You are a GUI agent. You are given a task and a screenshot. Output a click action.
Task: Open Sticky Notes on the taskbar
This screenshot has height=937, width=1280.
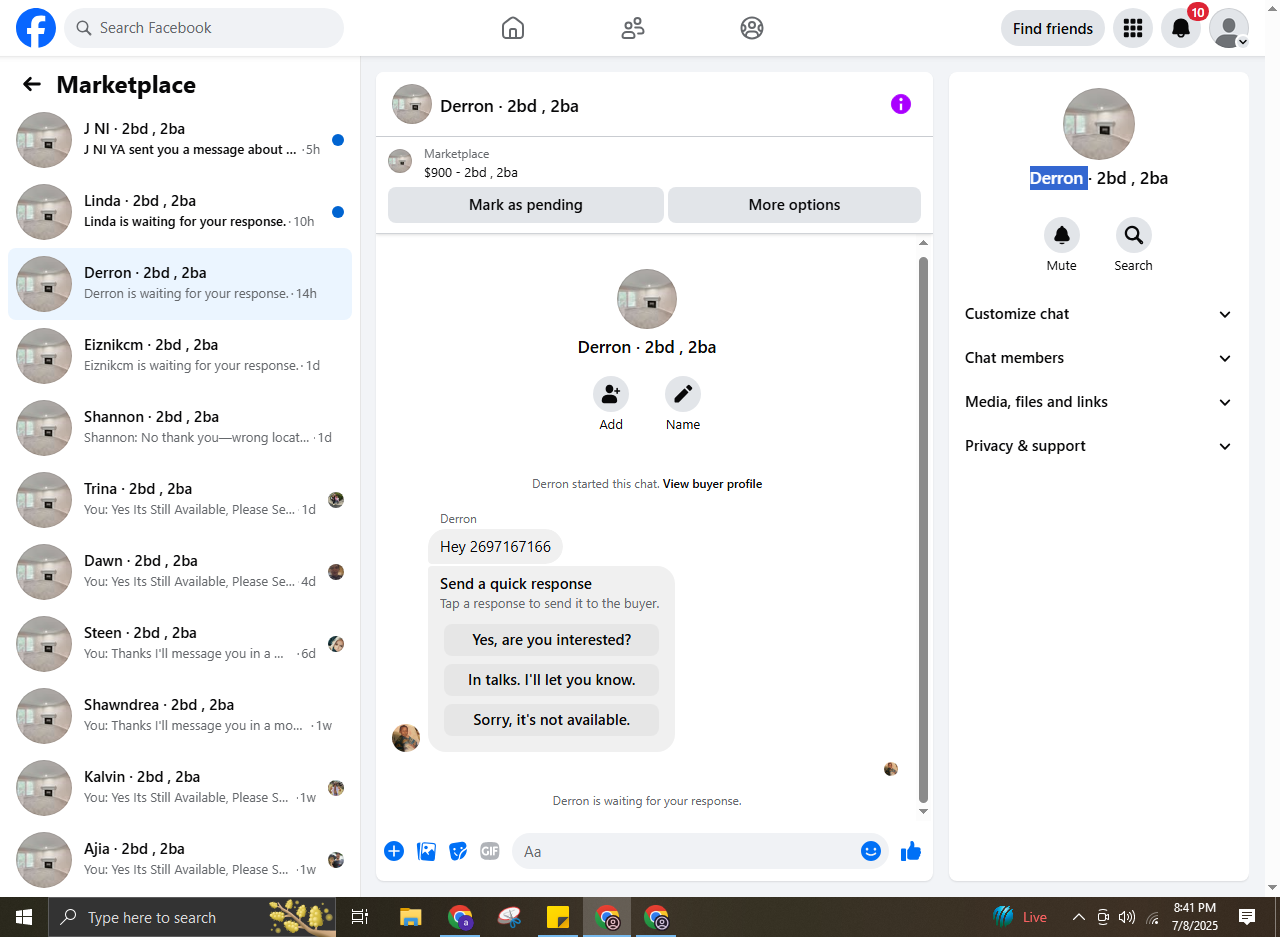(x=558, y=917)
